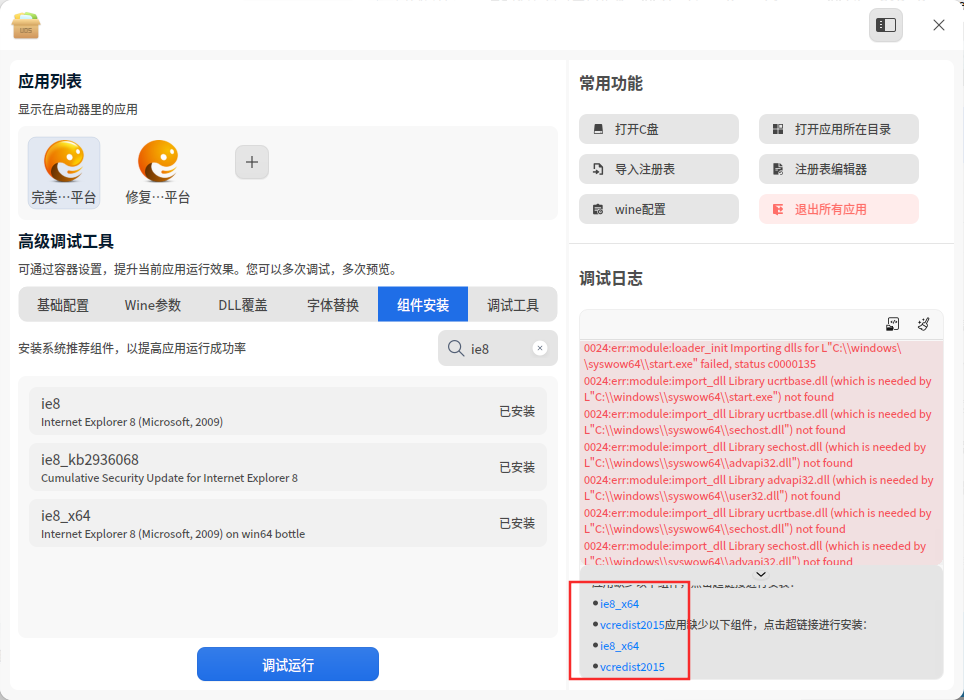
Task: Select the ie8_kb2936068 component row
Action: click(288, 467)
